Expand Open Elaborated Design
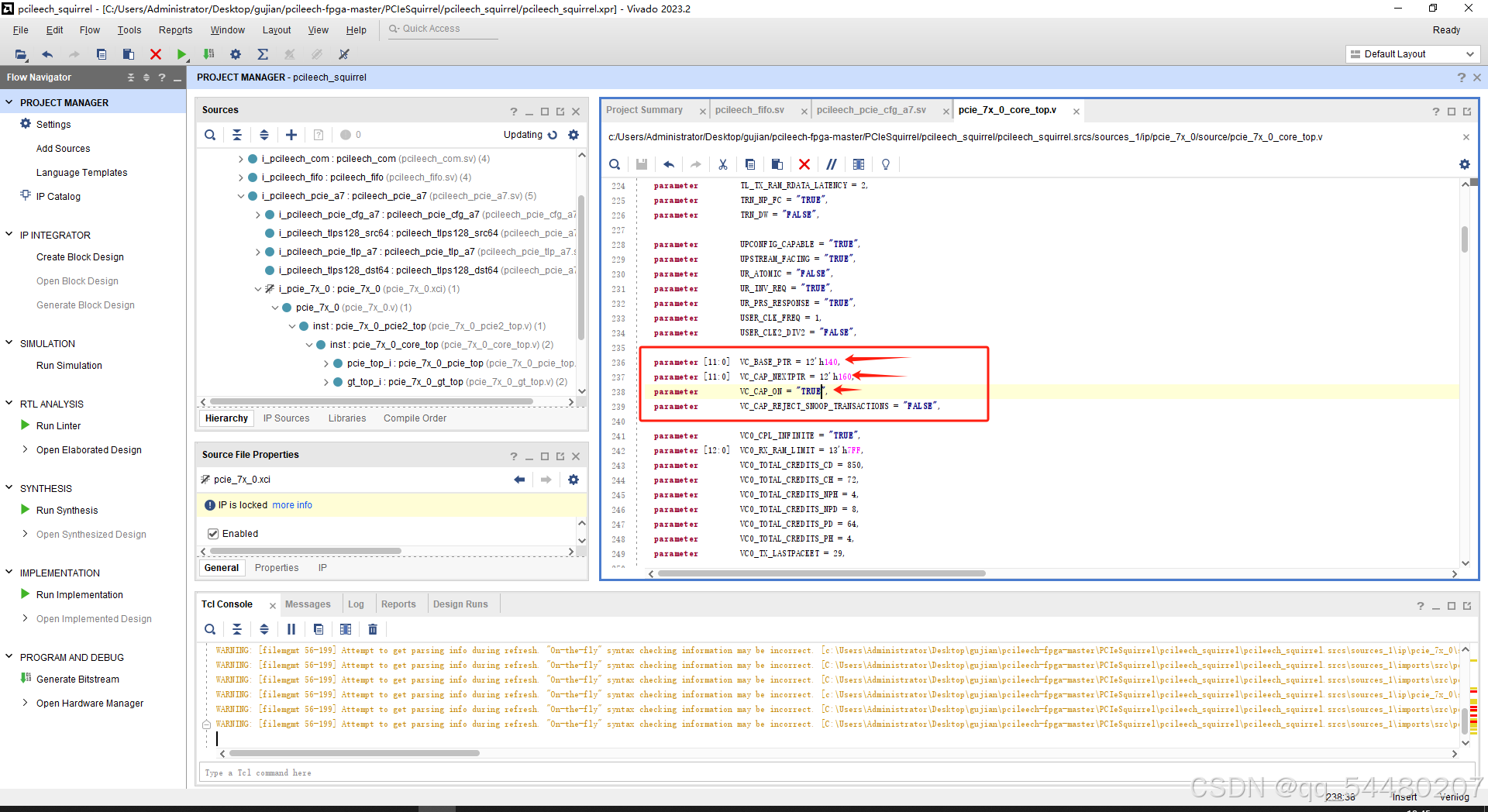Screen dimensions: 1488x812 (x=26, y=449)
